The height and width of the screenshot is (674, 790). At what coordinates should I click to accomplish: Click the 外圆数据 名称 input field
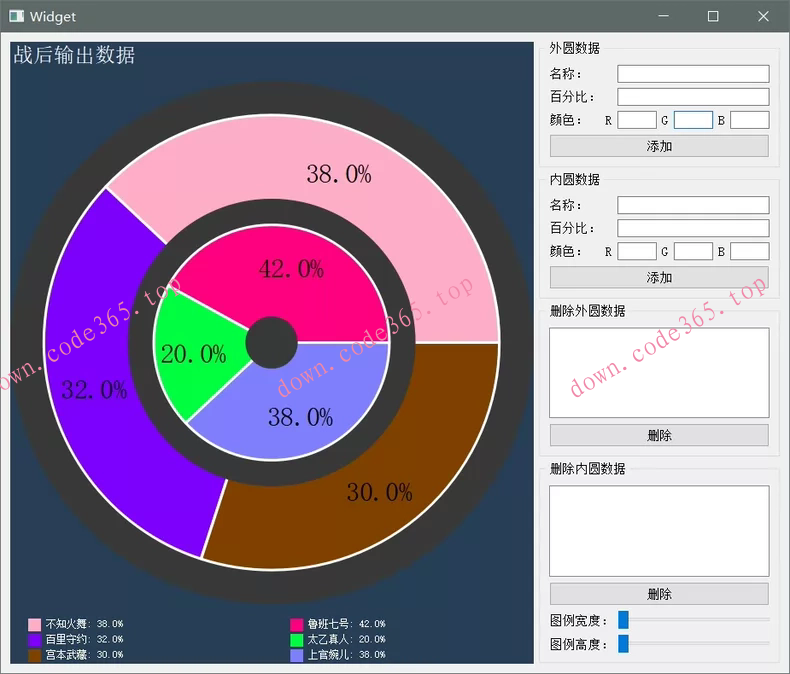point(693,74)
